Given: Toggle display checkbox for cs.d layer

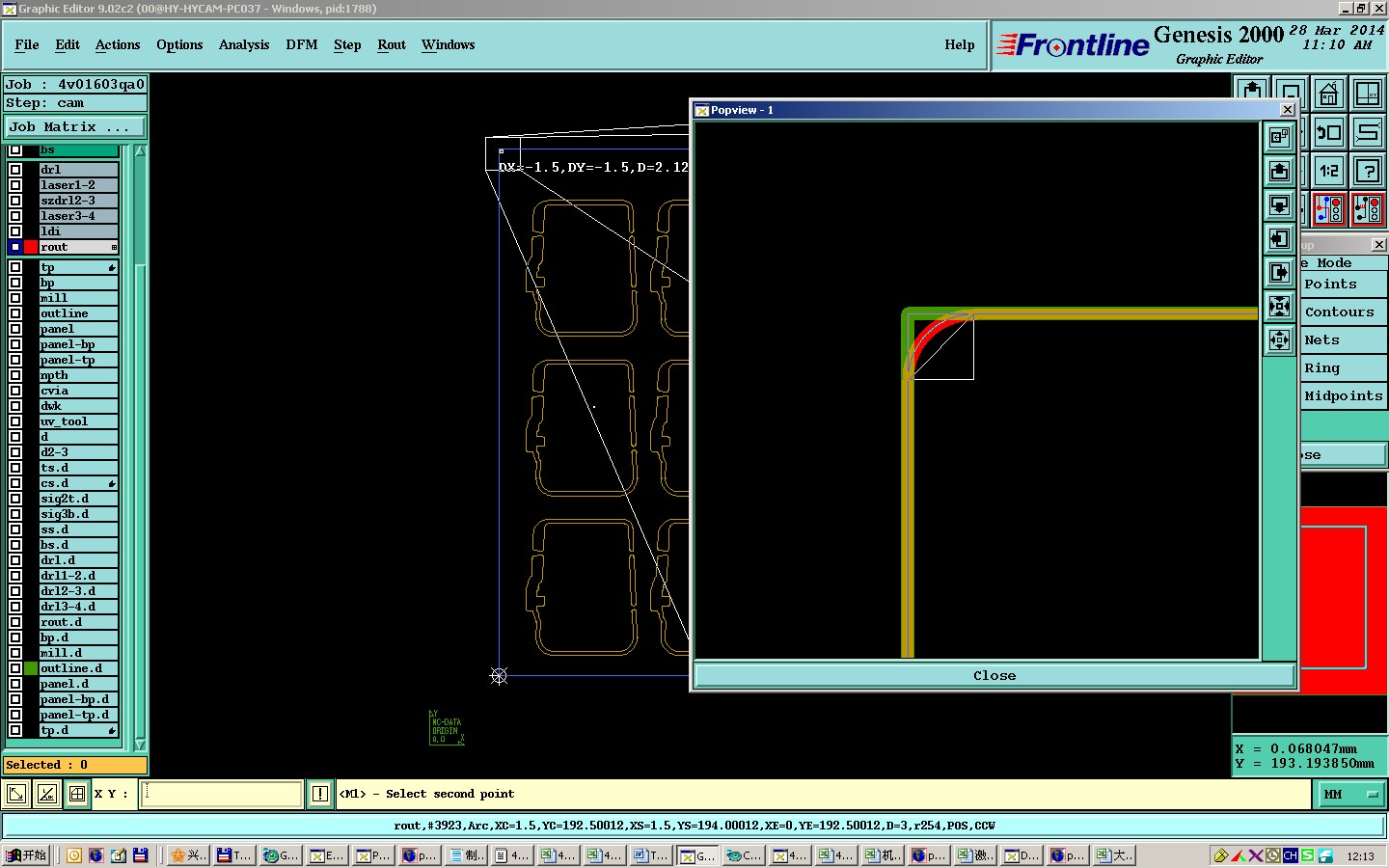Looking at the screenshot, I should click(x=15, y=483).
